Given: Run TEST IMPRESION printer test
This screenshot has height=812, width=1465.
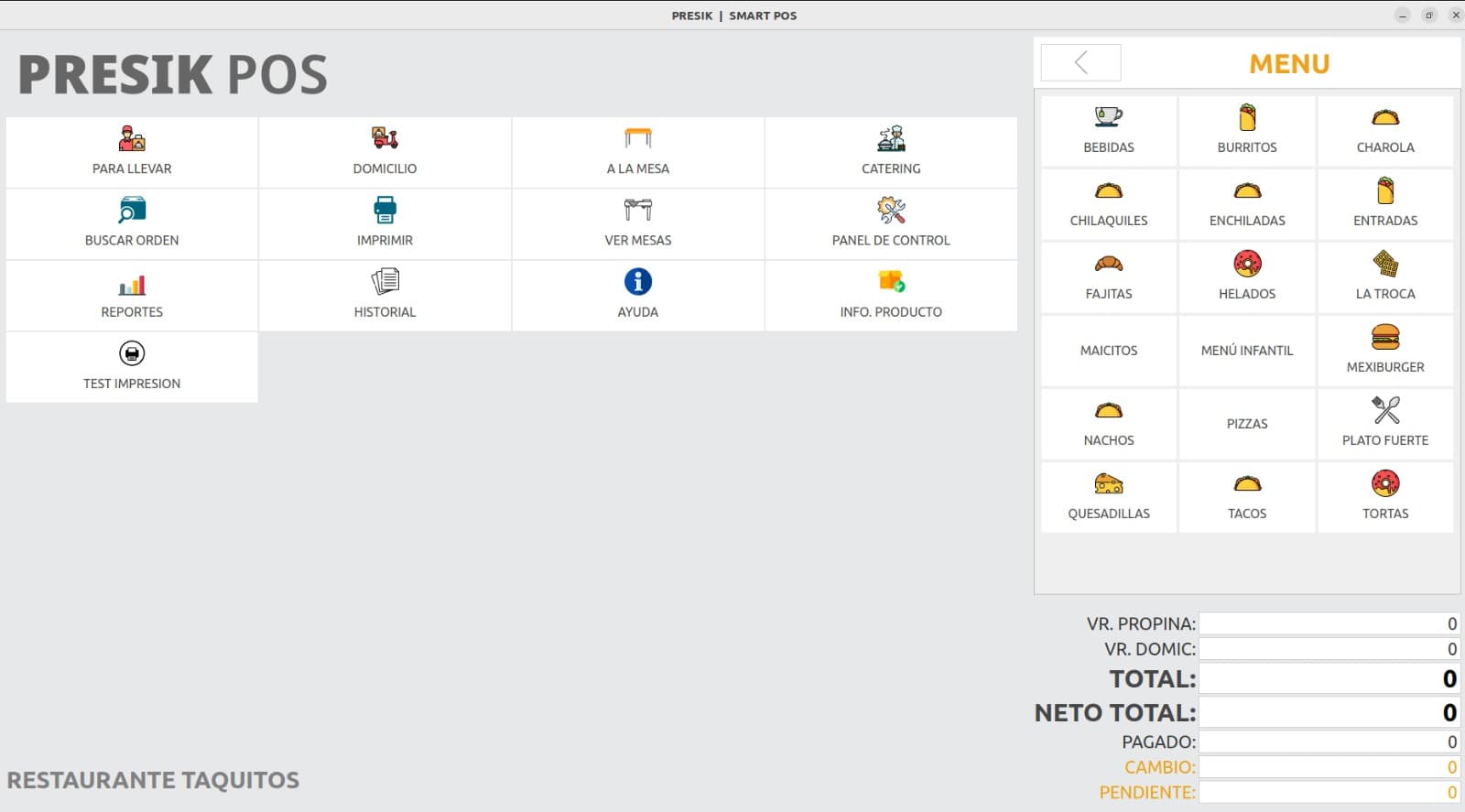Looking at the screenshot, I should pos(132,367).
